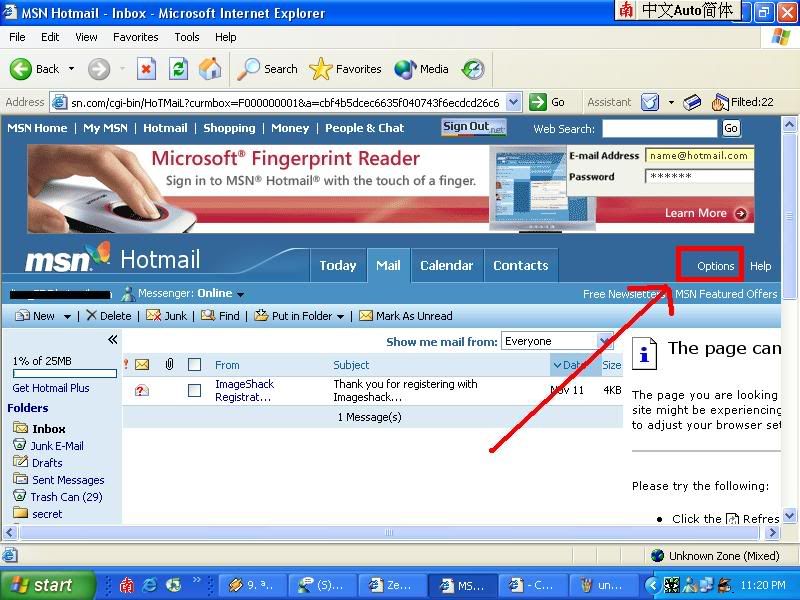The height and width of the screenshot is (600, 800).
Task: Switch to the Today tab
Action: [338, 265]
